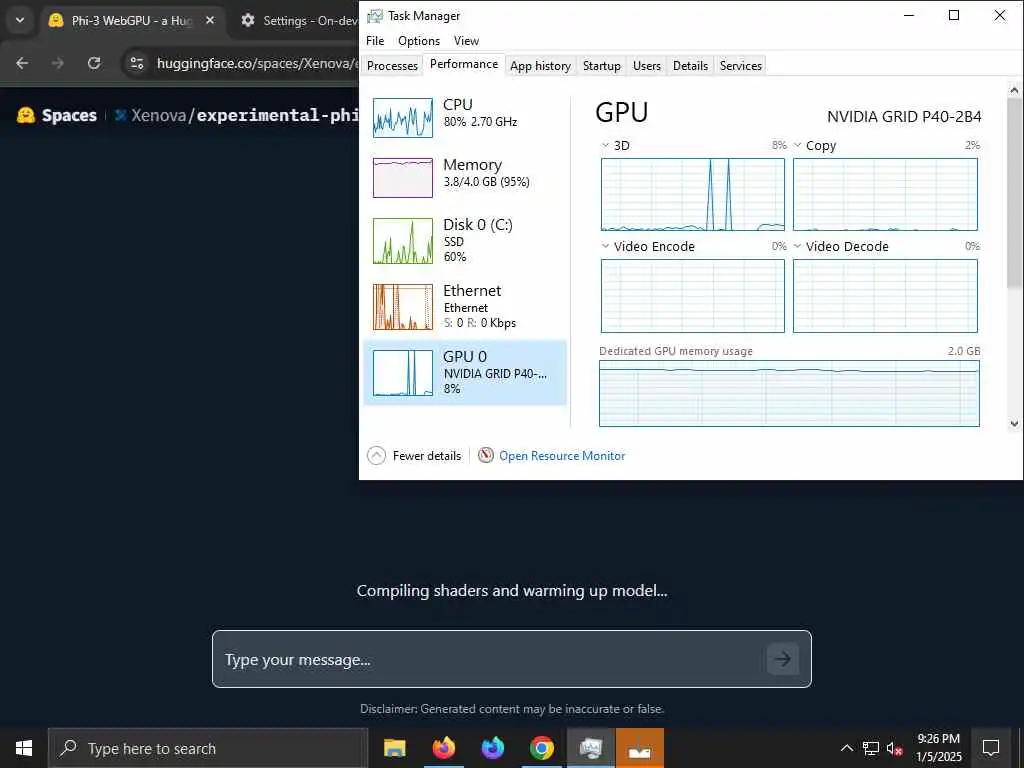This screenshot has height=768, width=1024.
Task: Expand the Copy engine dropdown
Action: pos(797,145)
